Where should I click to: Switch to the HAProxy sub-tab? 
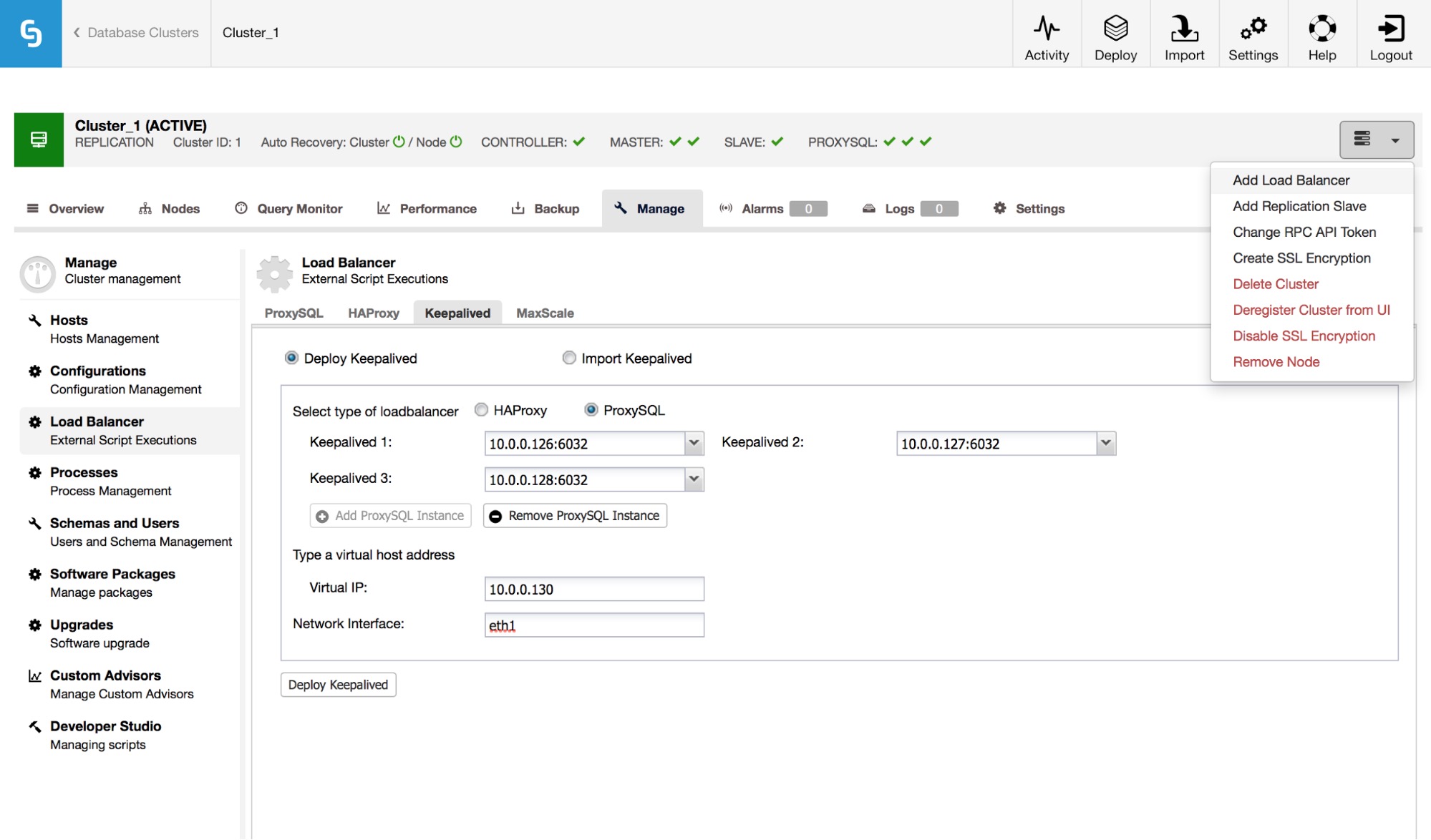pos(373,313)
